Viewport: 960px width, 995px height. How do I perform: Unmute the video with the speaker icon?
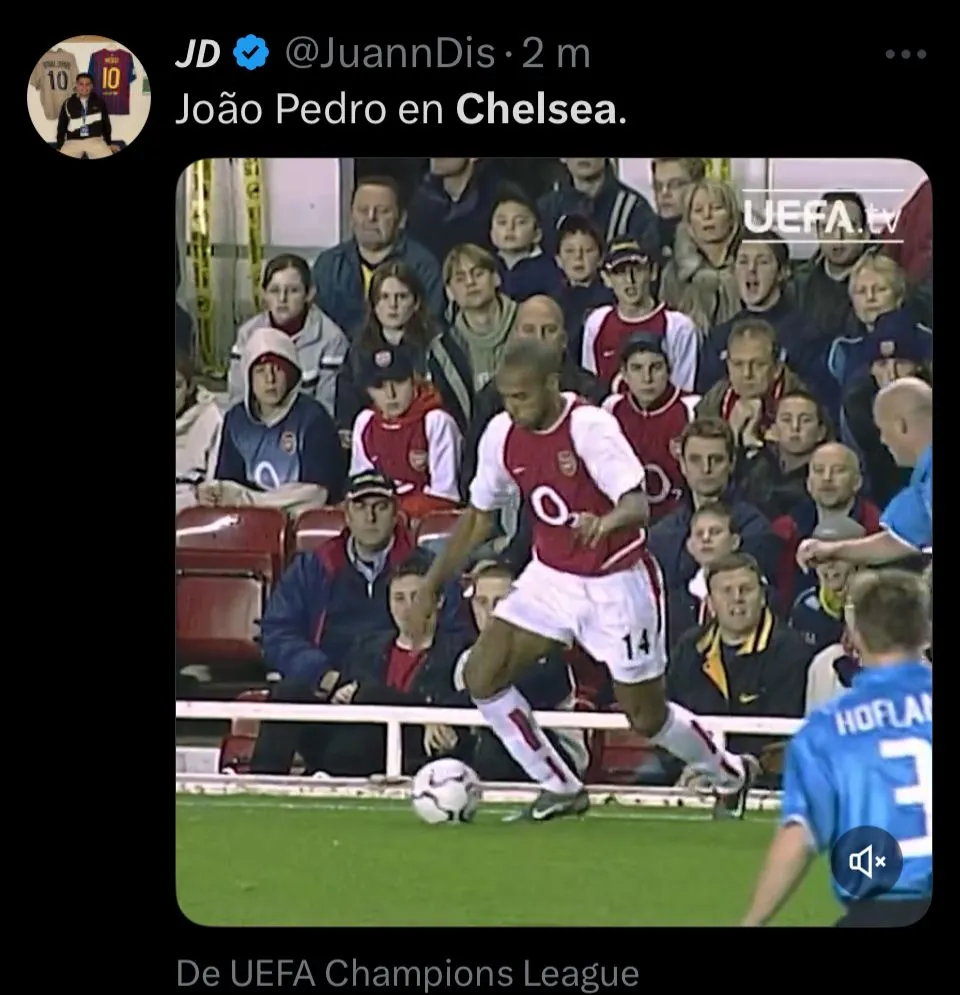[867, 862]
